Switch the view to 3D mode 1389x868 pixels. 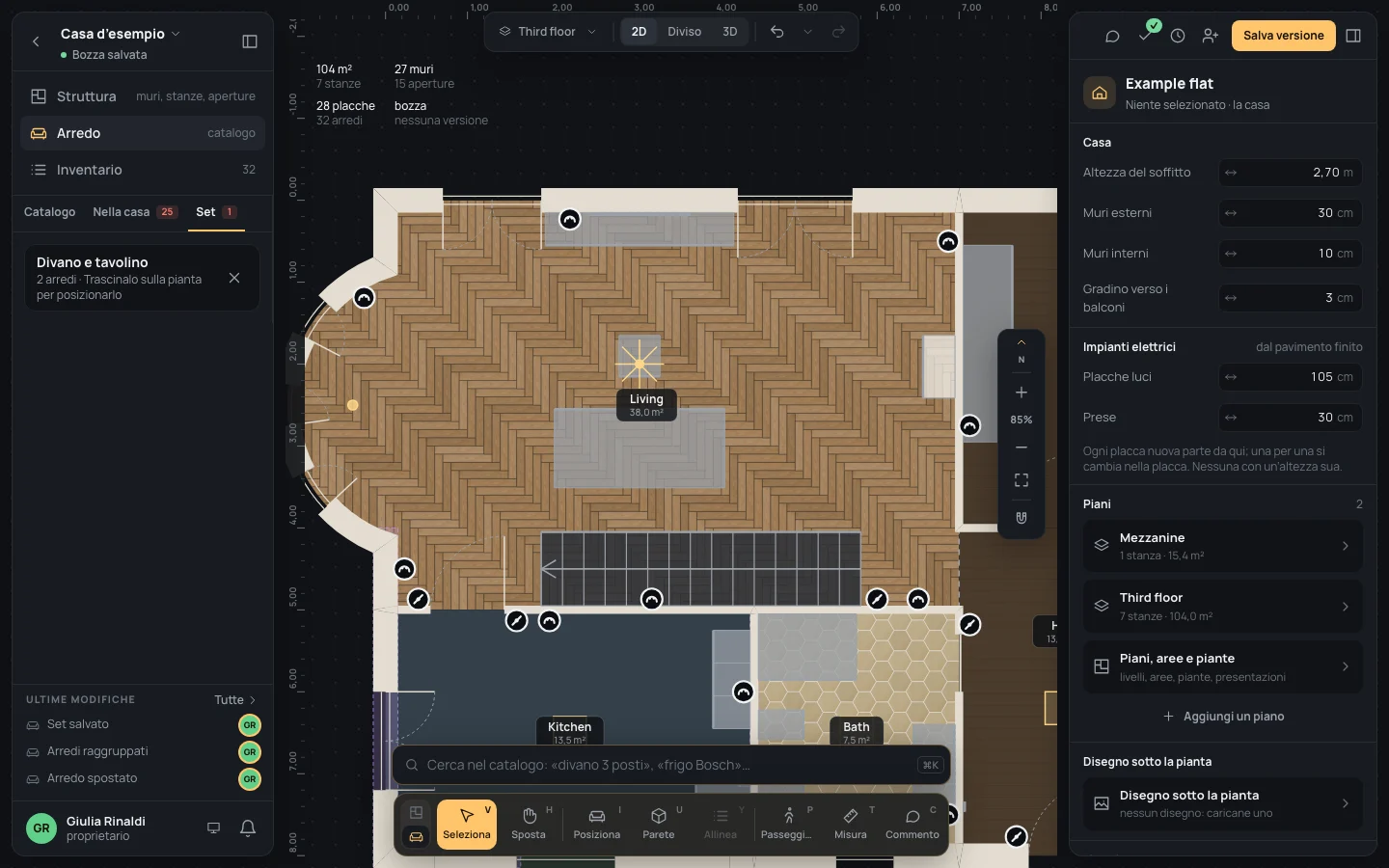[x=730, y=32]
